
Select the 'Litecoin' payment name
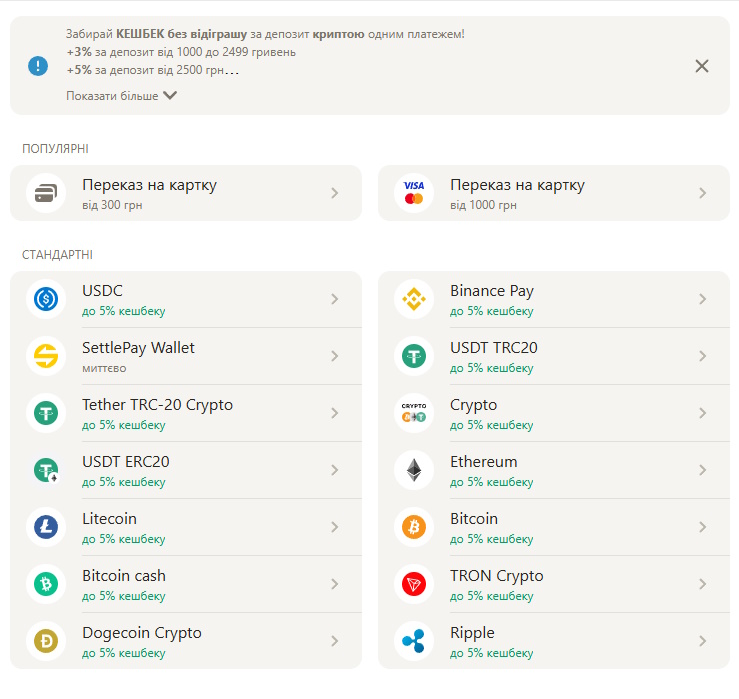109,519
